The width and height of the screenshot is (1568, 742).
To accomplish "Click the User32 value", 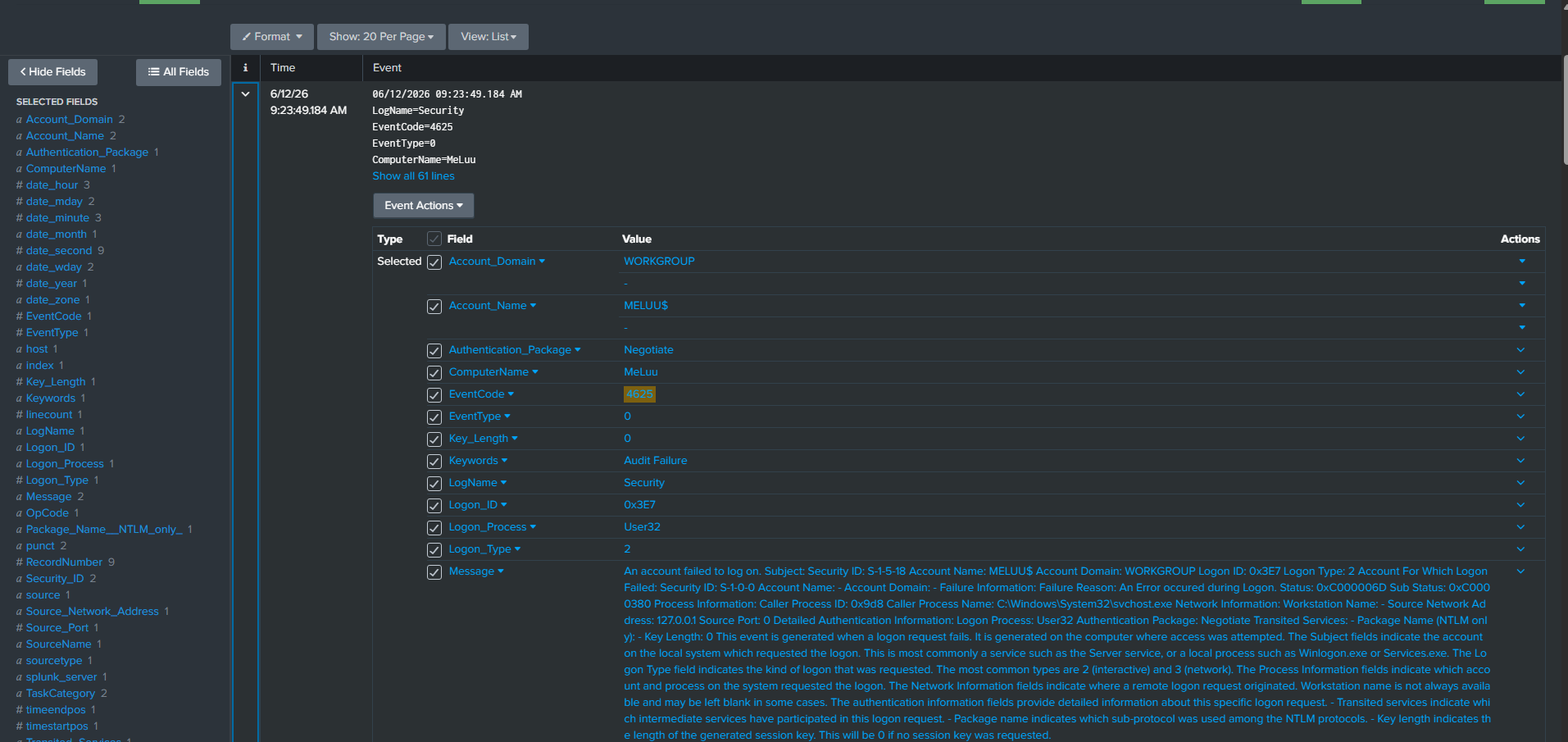I will tap(642, 527).
